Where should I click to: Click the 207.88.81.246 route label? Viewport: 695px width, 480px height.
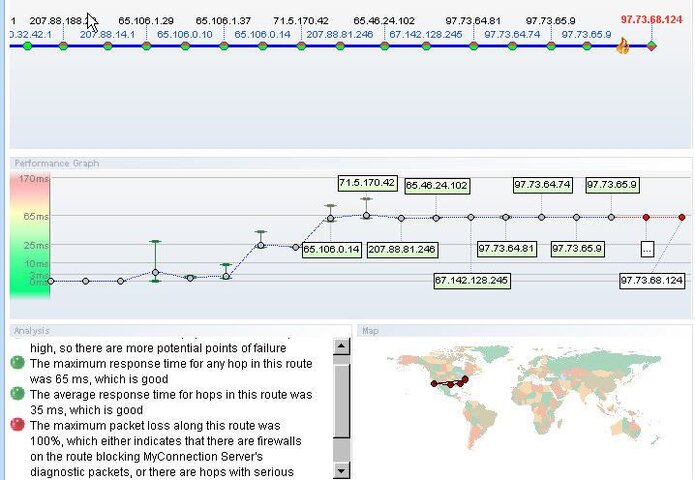point(340,35)
